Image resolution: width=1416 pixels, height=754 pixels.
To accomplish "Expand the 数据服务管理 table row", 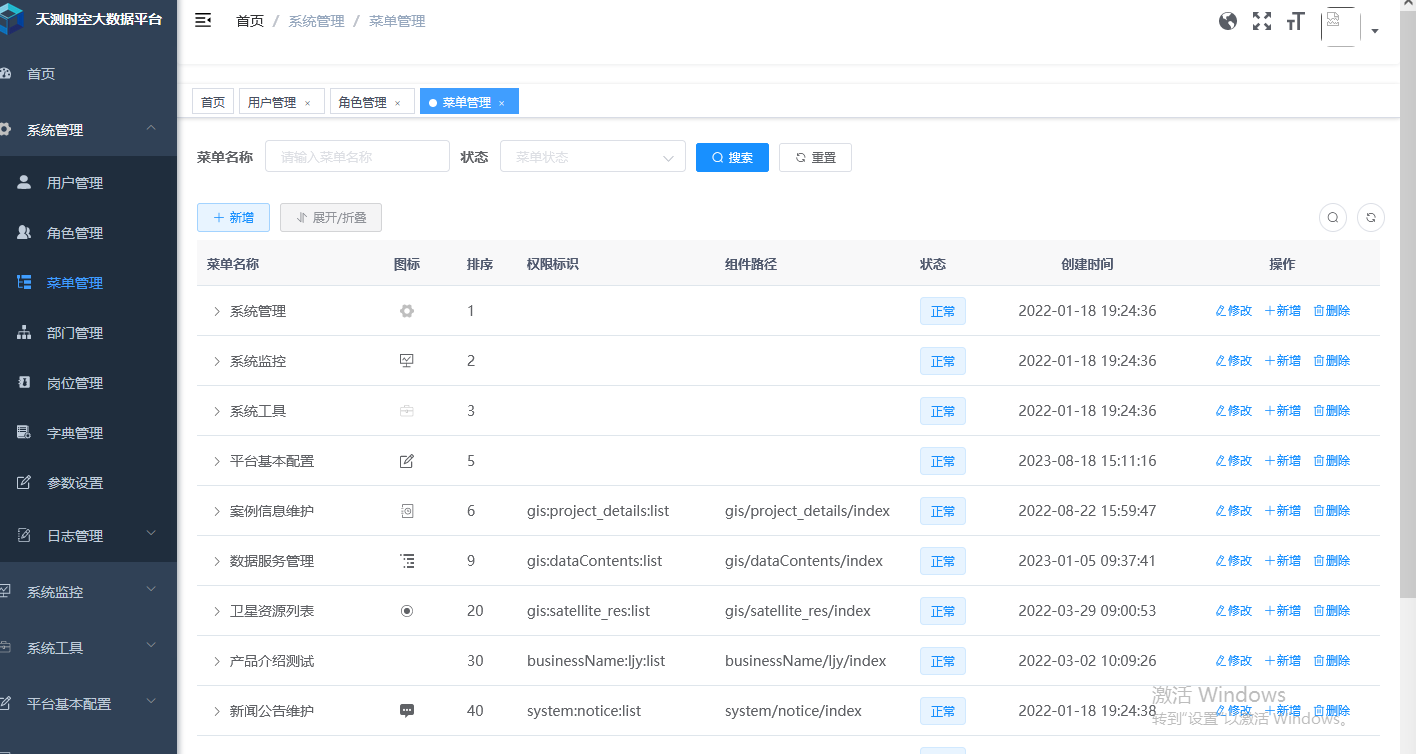I will (217, 561).
